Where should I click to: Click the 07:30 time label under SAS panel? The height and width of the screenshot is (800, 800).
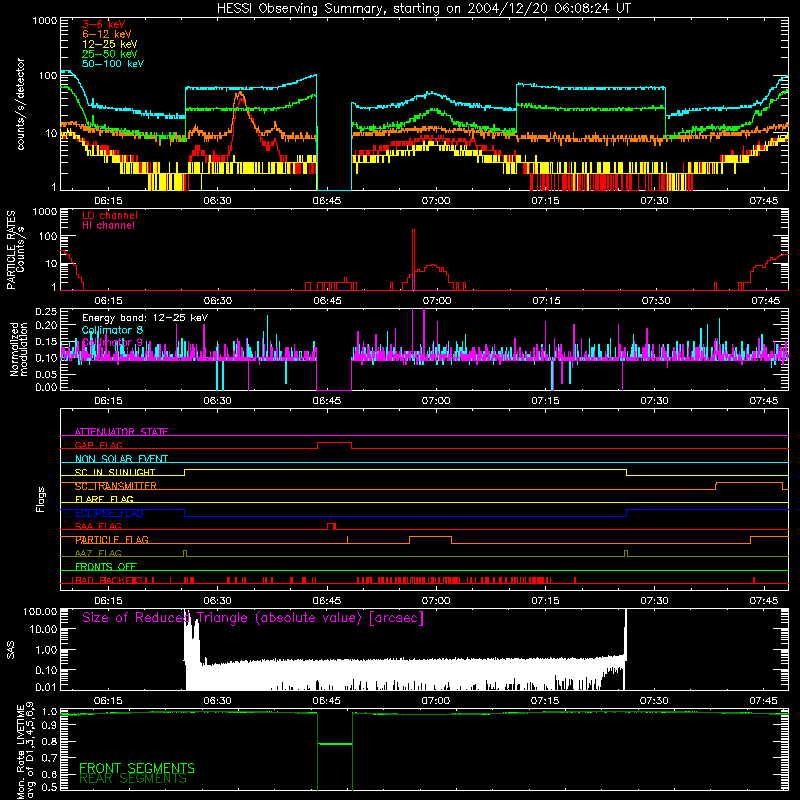click(654, 701)
